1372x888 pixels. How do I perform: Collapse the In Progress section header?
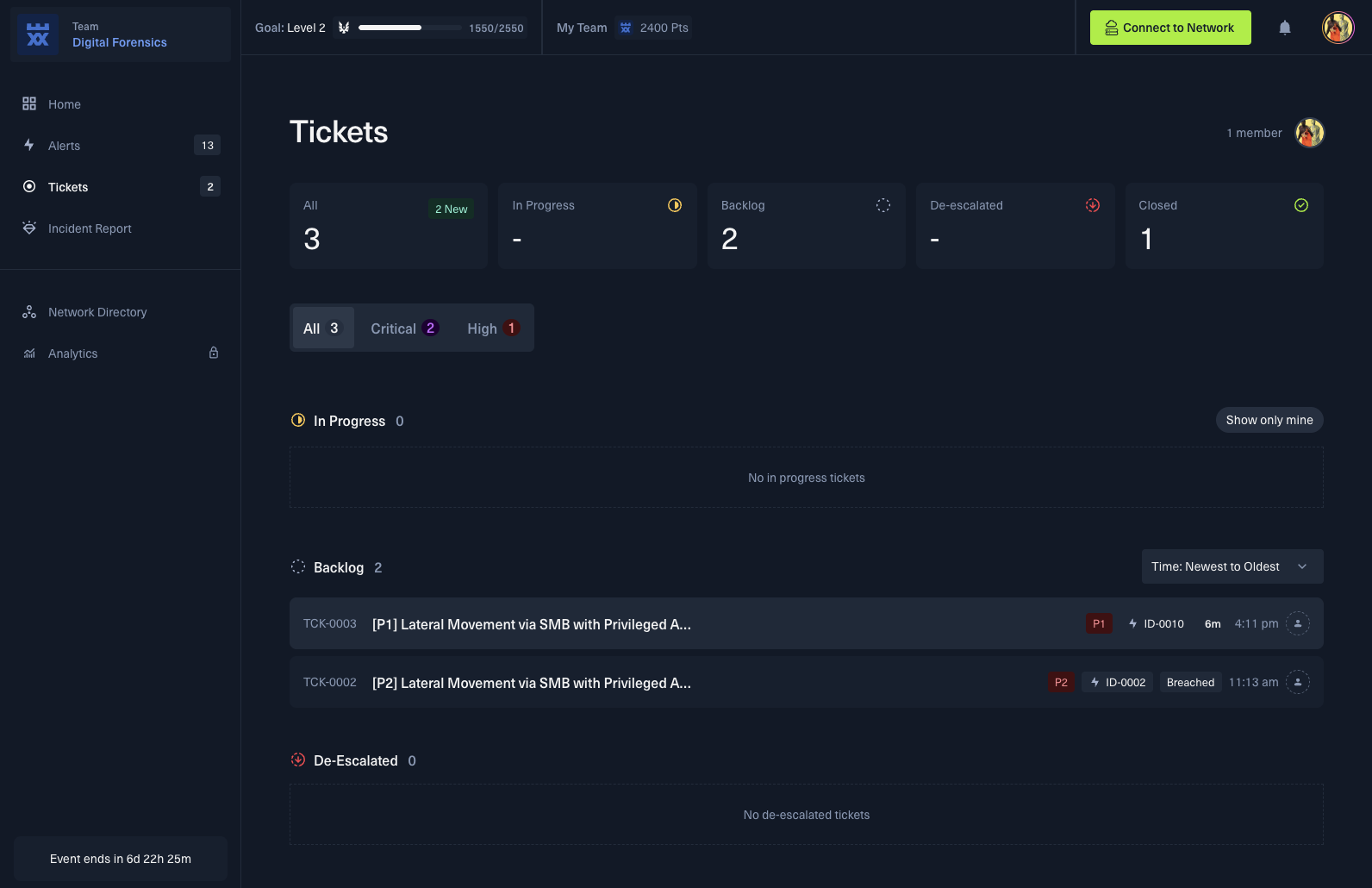pos(349,421)
